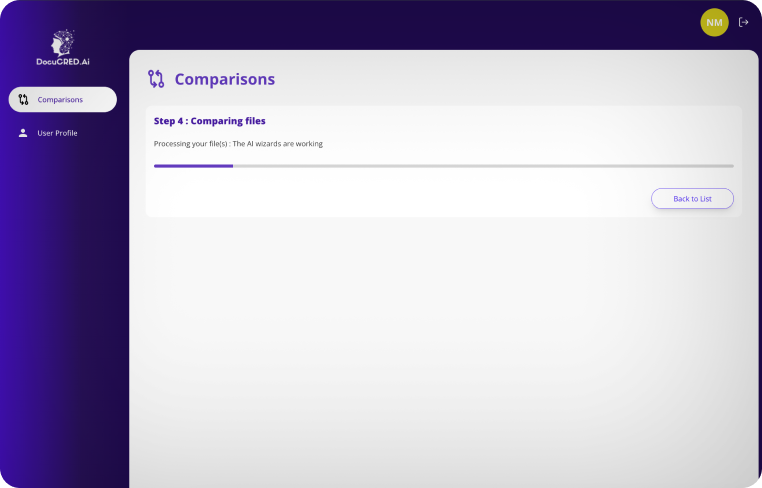The width and height of the screenshot is (762, 488).
Task: Click the filled purple part of progress bar
Action: pos(193,166)
